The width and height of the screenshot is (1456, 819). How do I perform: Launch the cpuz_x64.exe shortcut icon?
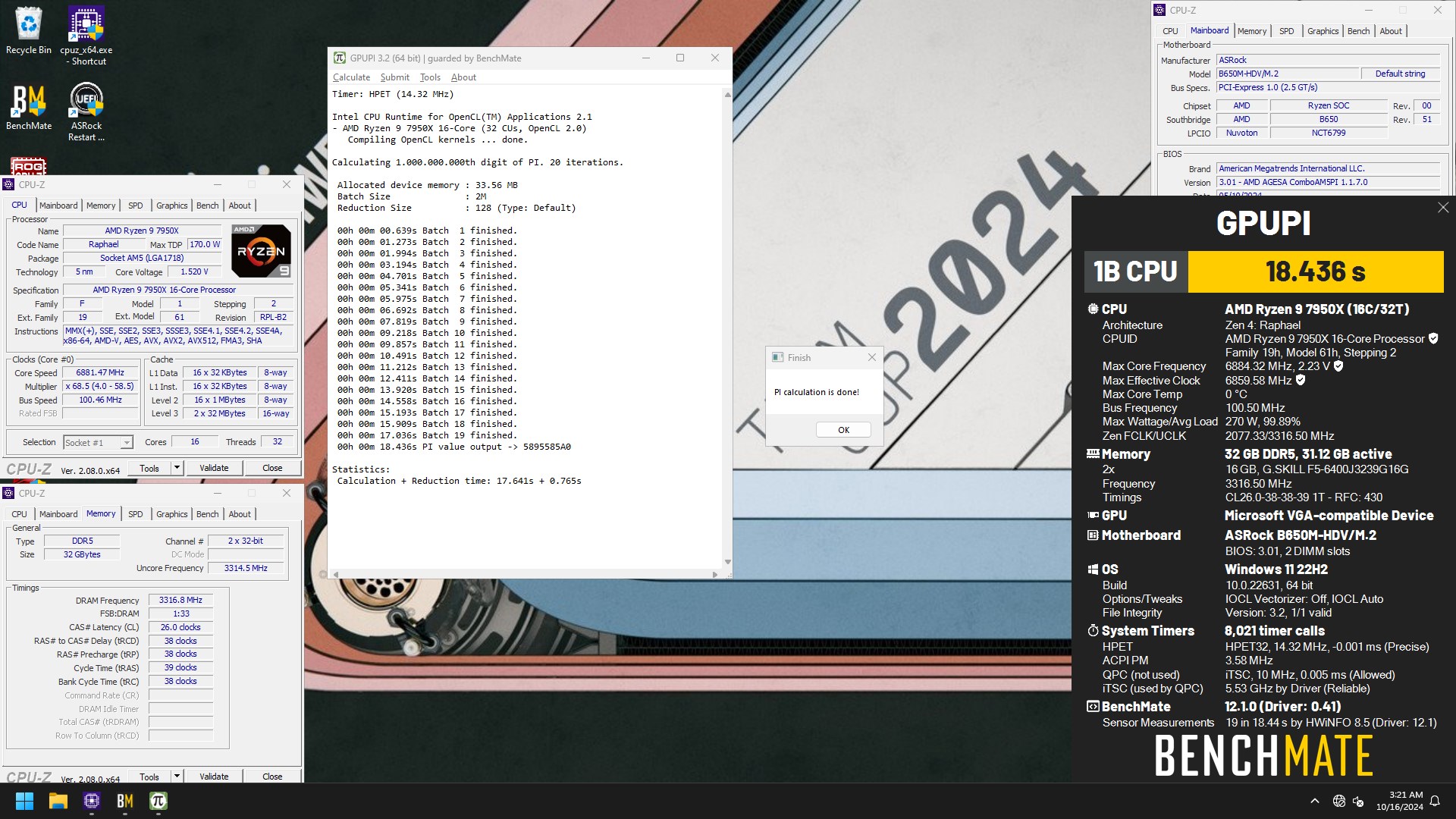(x=86, y=35)
